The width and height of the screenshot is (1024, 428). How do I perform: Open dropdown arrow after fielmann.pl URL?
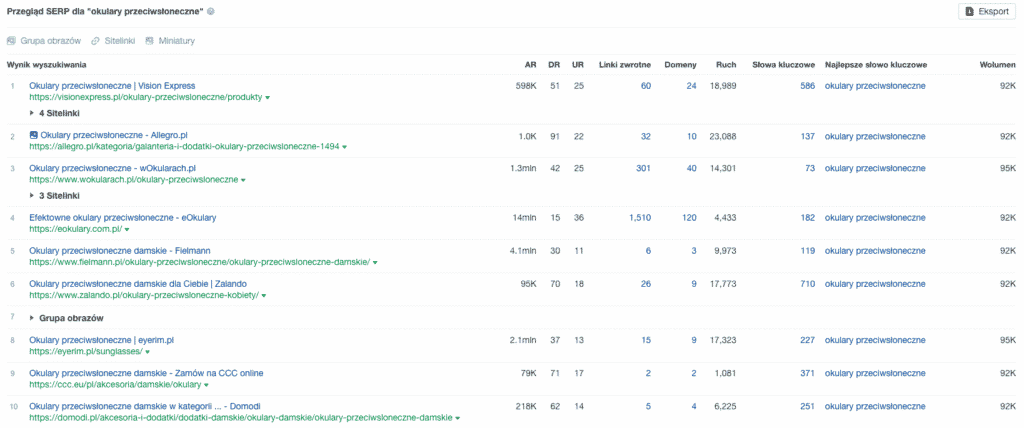tap(375, 262)
